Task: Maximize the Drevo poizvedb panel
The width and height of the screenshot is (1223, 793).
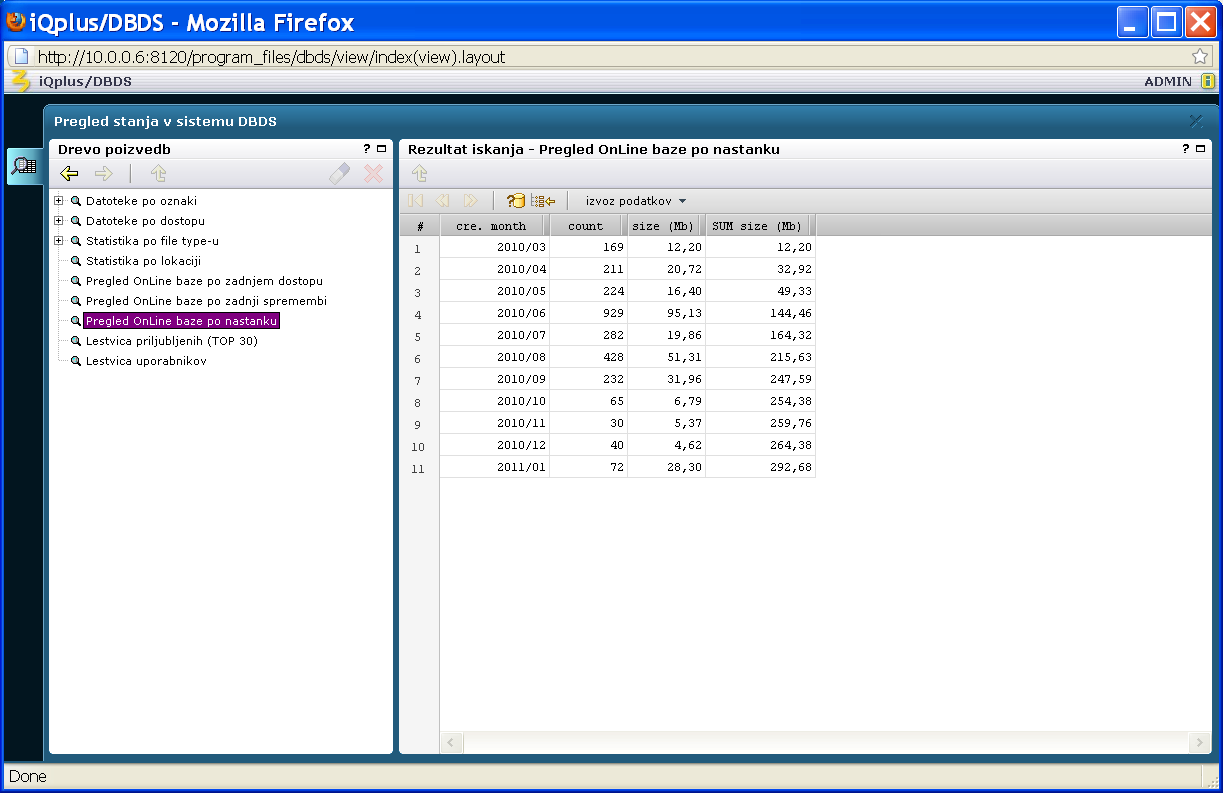Action: 381,149
